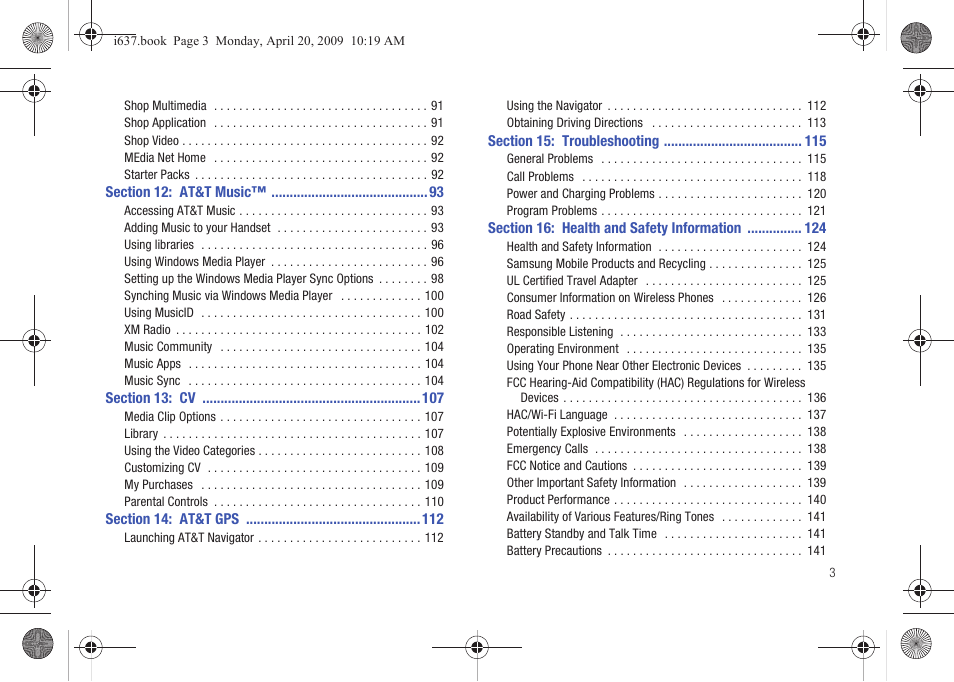
Task: Open Obtaining Driving Directions entry
Action: coord(666,123)
